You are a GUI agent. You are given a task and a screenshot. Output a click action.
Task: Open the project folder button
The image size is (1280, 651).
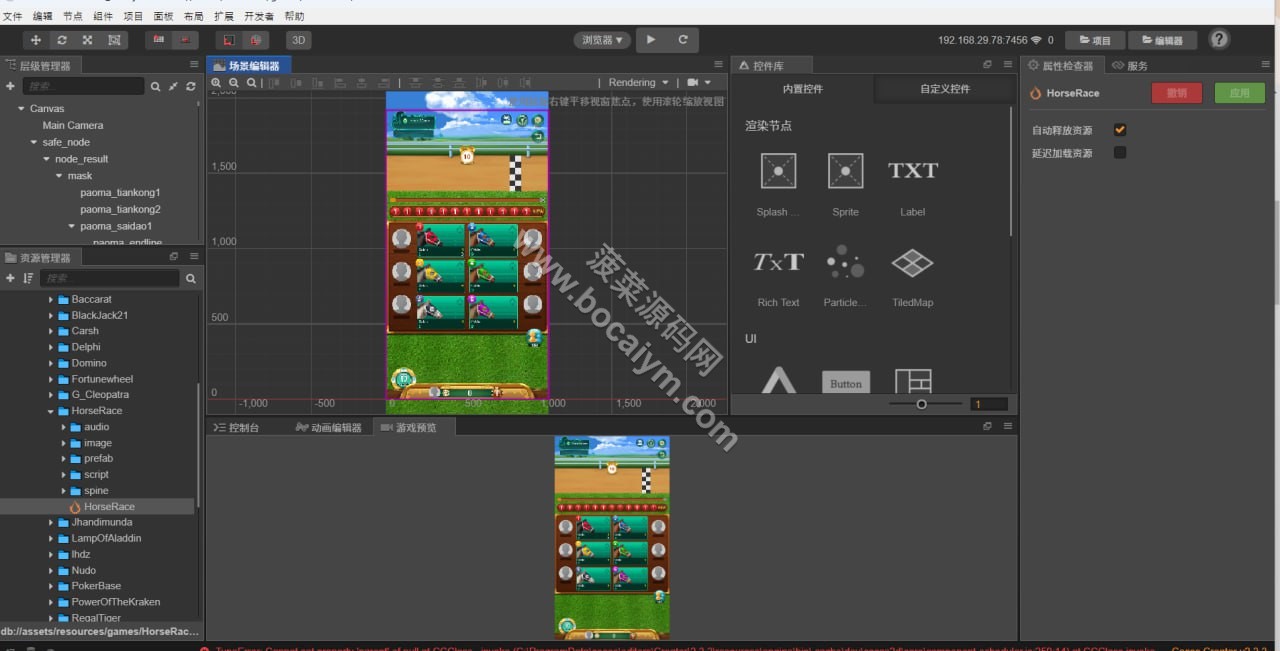tap(1094, 40)
